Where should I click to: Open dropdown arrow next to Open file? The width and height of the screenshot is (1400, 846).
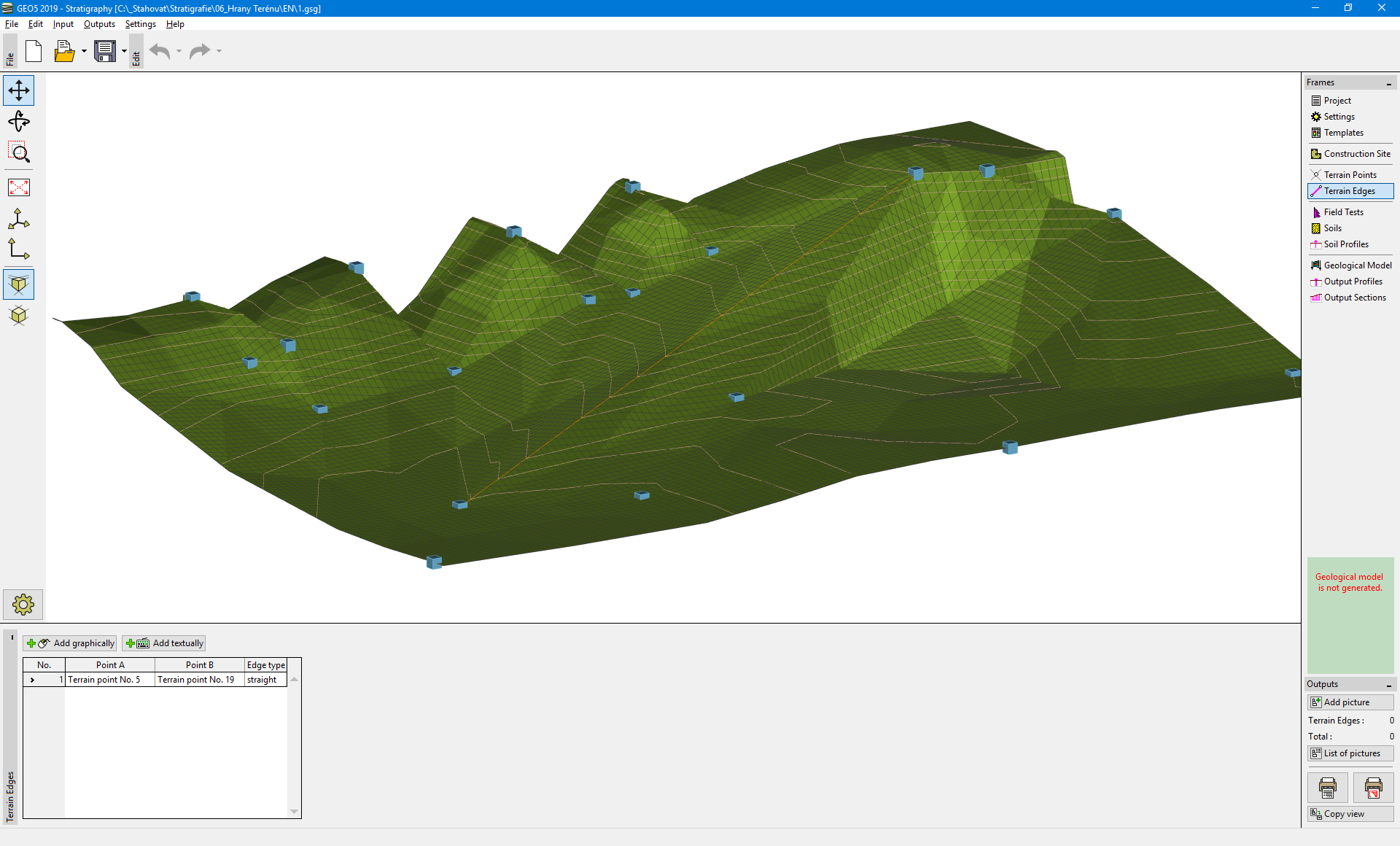pos(84,51)
